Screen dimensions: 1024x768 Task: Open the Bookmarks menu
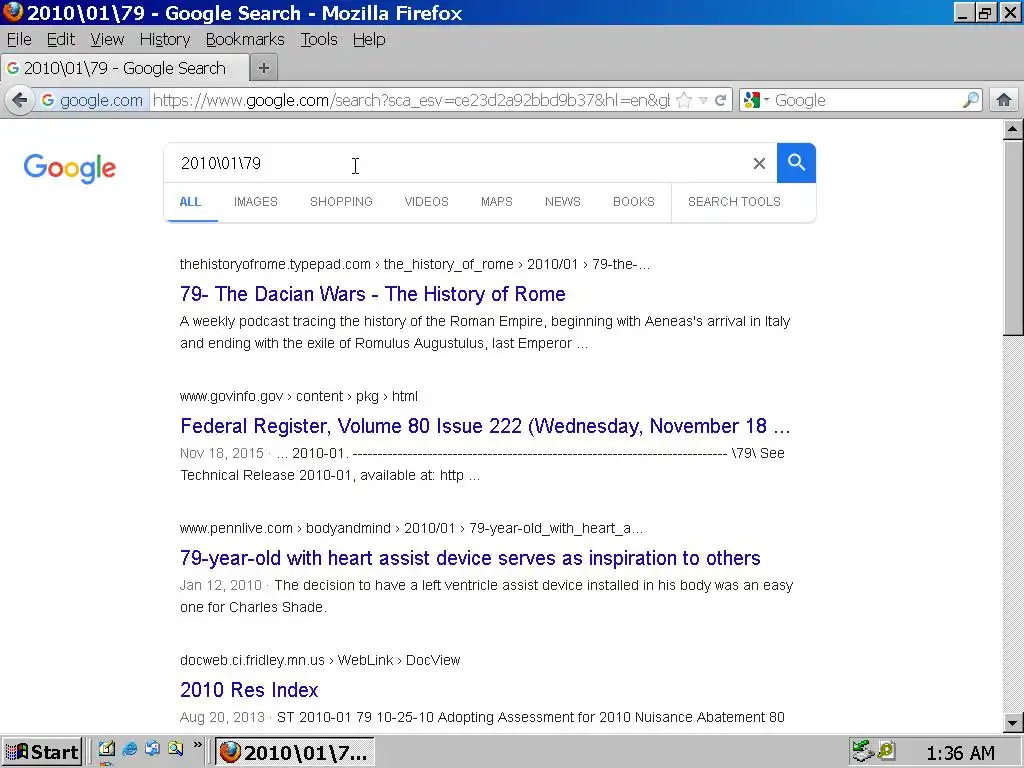(x=245, y=40)
